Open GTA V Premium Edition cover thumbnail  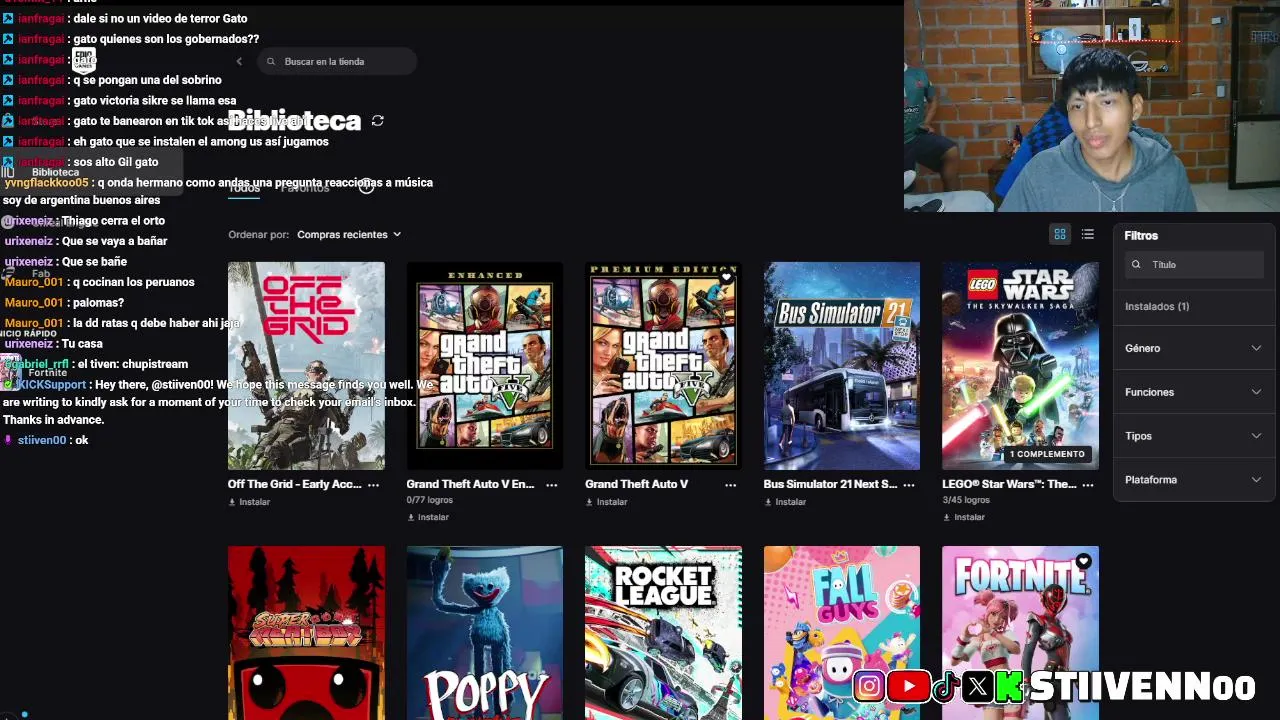point(663,366)
